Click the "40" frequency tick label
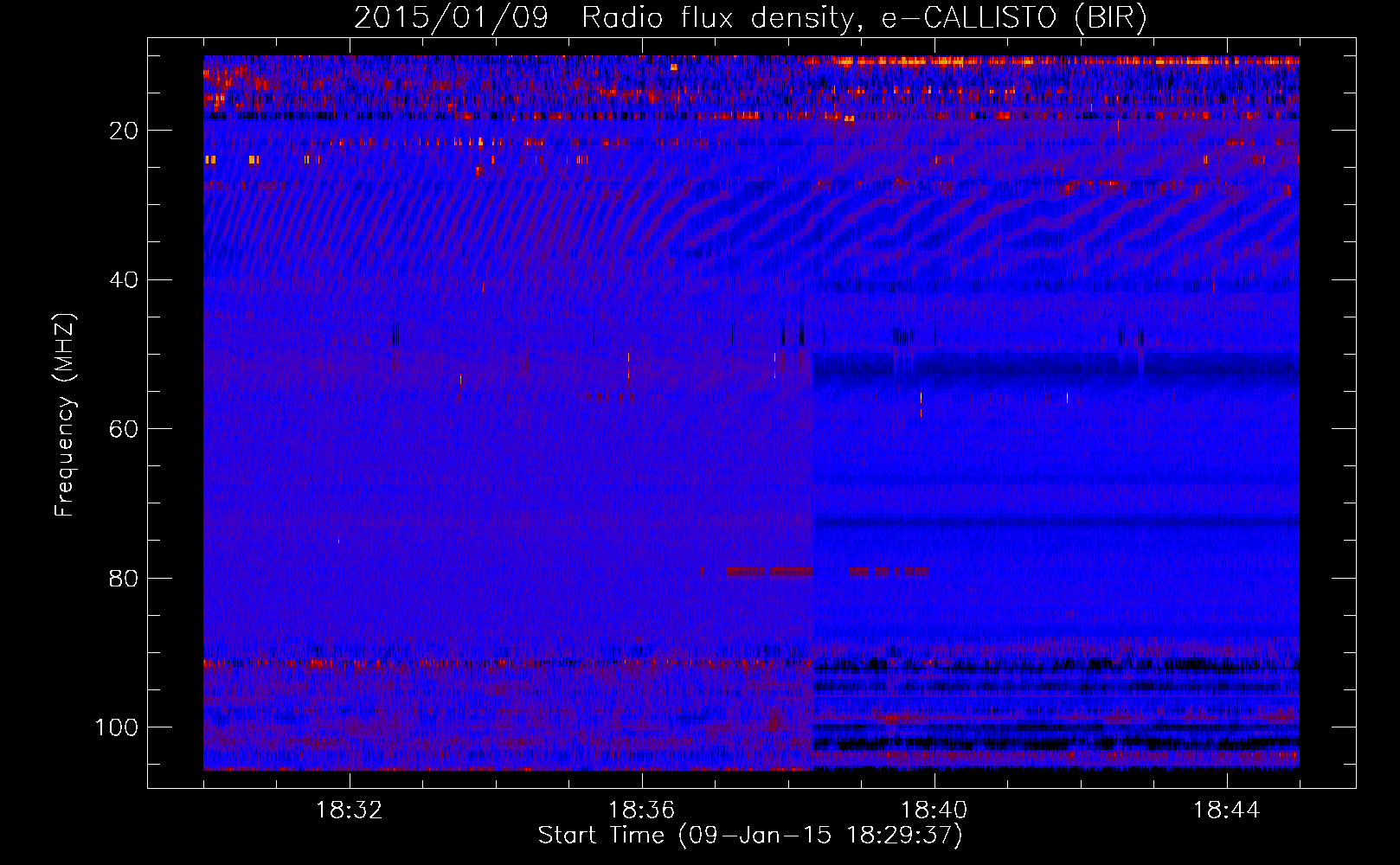 [125, 280]
